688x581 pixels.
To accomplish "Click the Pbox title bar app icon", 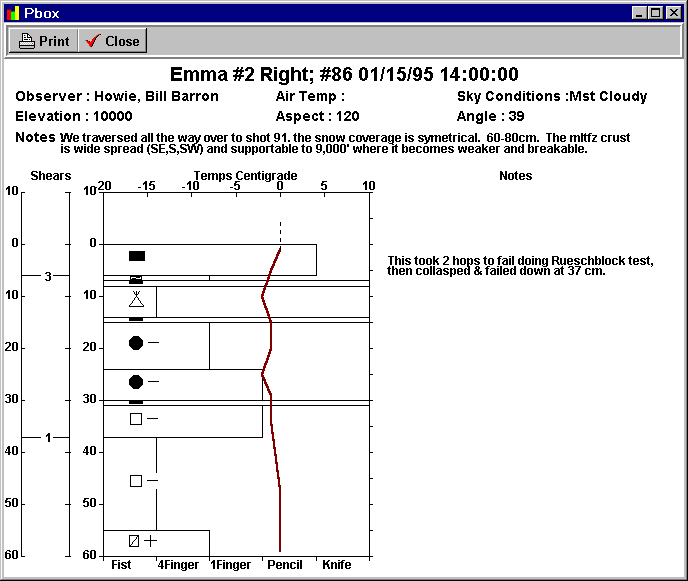I will tap(12, 13).
